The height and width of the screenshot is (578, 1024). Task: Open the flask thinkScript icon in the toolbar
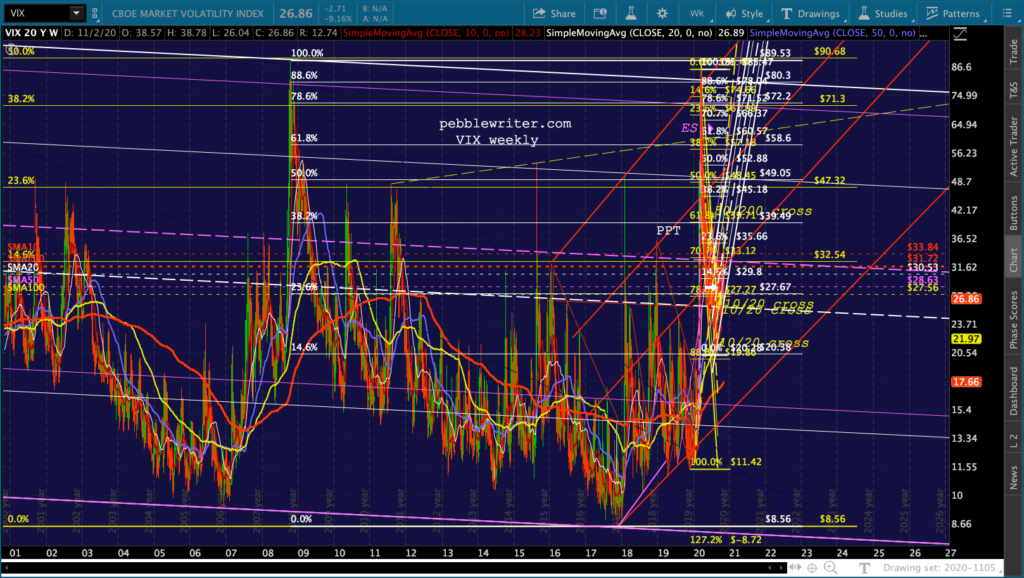point(631,13)
